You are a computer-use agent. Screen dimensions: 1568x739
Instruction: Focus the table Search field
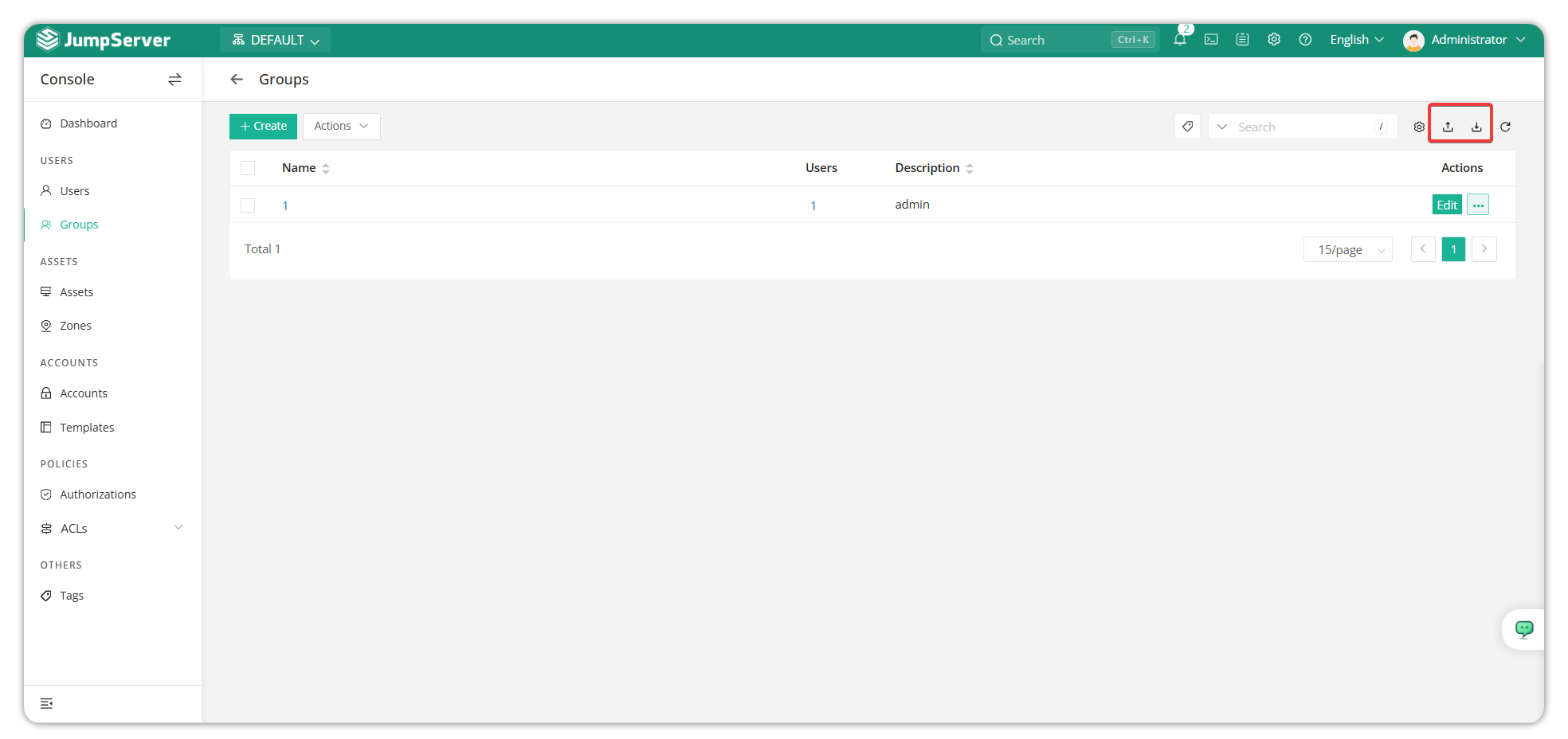click(1304, 127)
